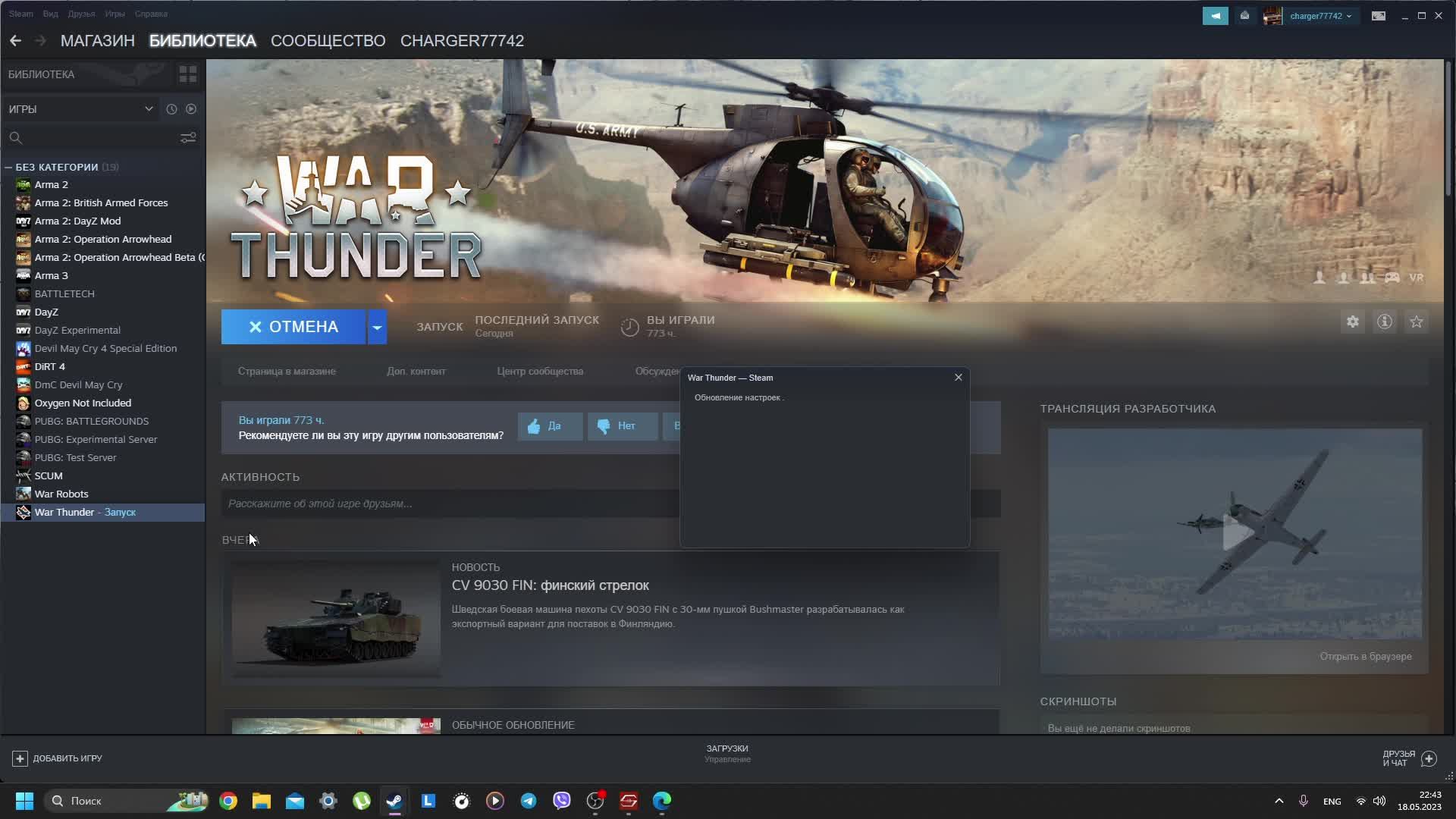1456x819 pixels.
Task: Expand the ИГРЫ library dropdown
Action: [149, 109]
